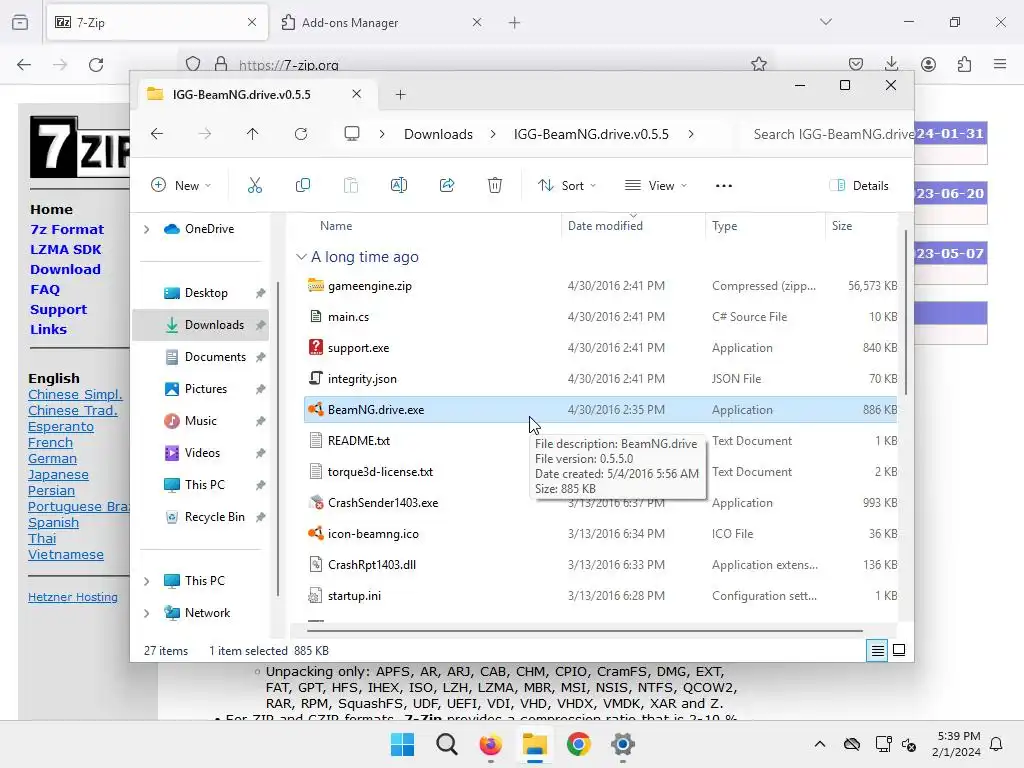The image size is (1024, 768).
Task: Expand the This PC tree node chevron
Action: [x=147, y=581]
